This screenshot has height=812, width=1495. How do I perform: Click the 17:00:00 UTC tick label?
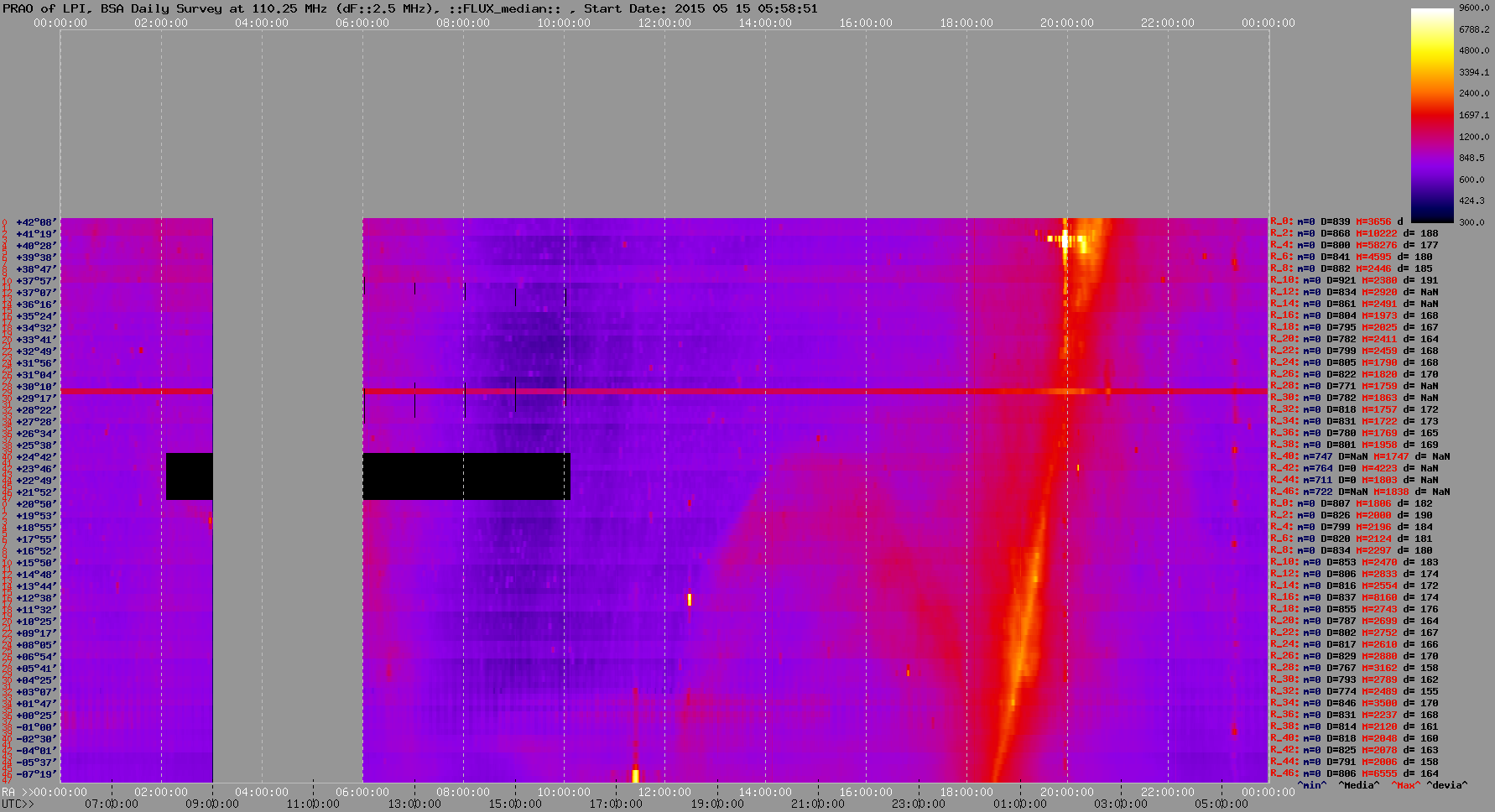click(616, 804)
